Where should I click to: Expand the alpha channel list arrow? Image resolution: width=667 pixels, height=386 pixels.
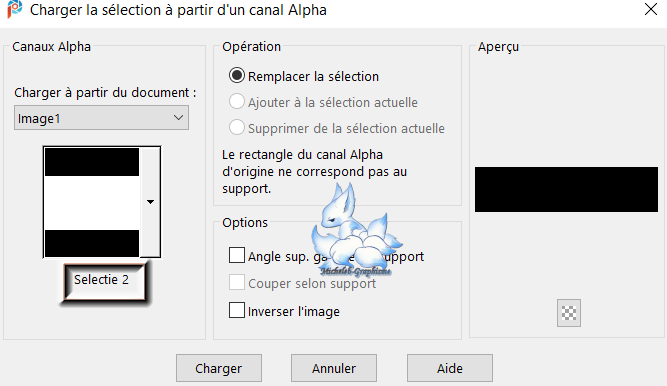tap(150, 202)
